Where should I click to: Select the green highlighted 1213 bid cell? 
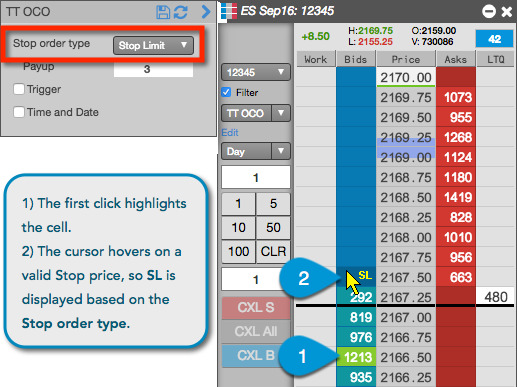356,357
